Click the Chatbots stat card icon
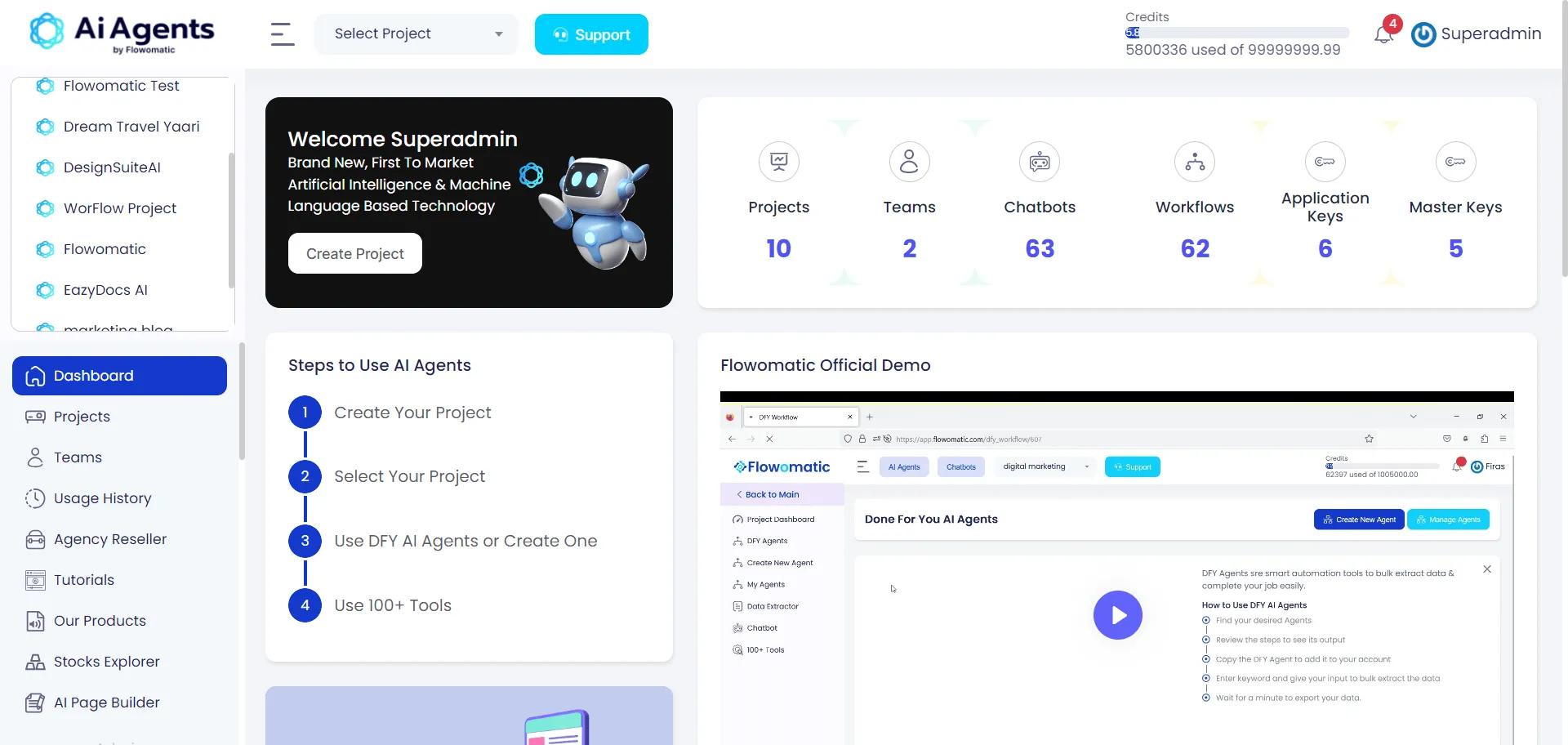The height and width of the screenshot is (745, 1568). coord(1040,162)
